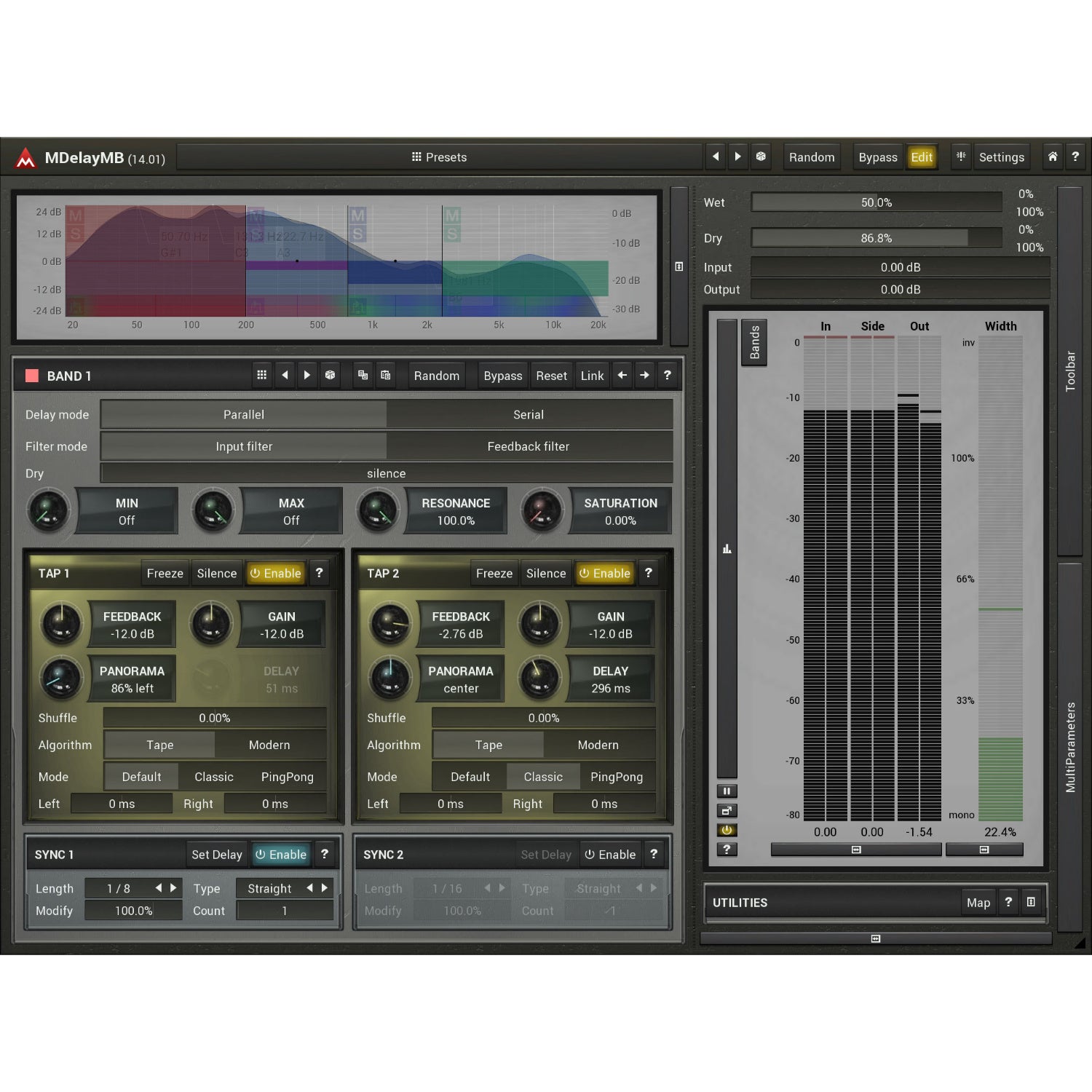The width and height of the screenshot is (1092, 1092).
Task: Toggle Silence on Tap 2
Action: (546, 573)
